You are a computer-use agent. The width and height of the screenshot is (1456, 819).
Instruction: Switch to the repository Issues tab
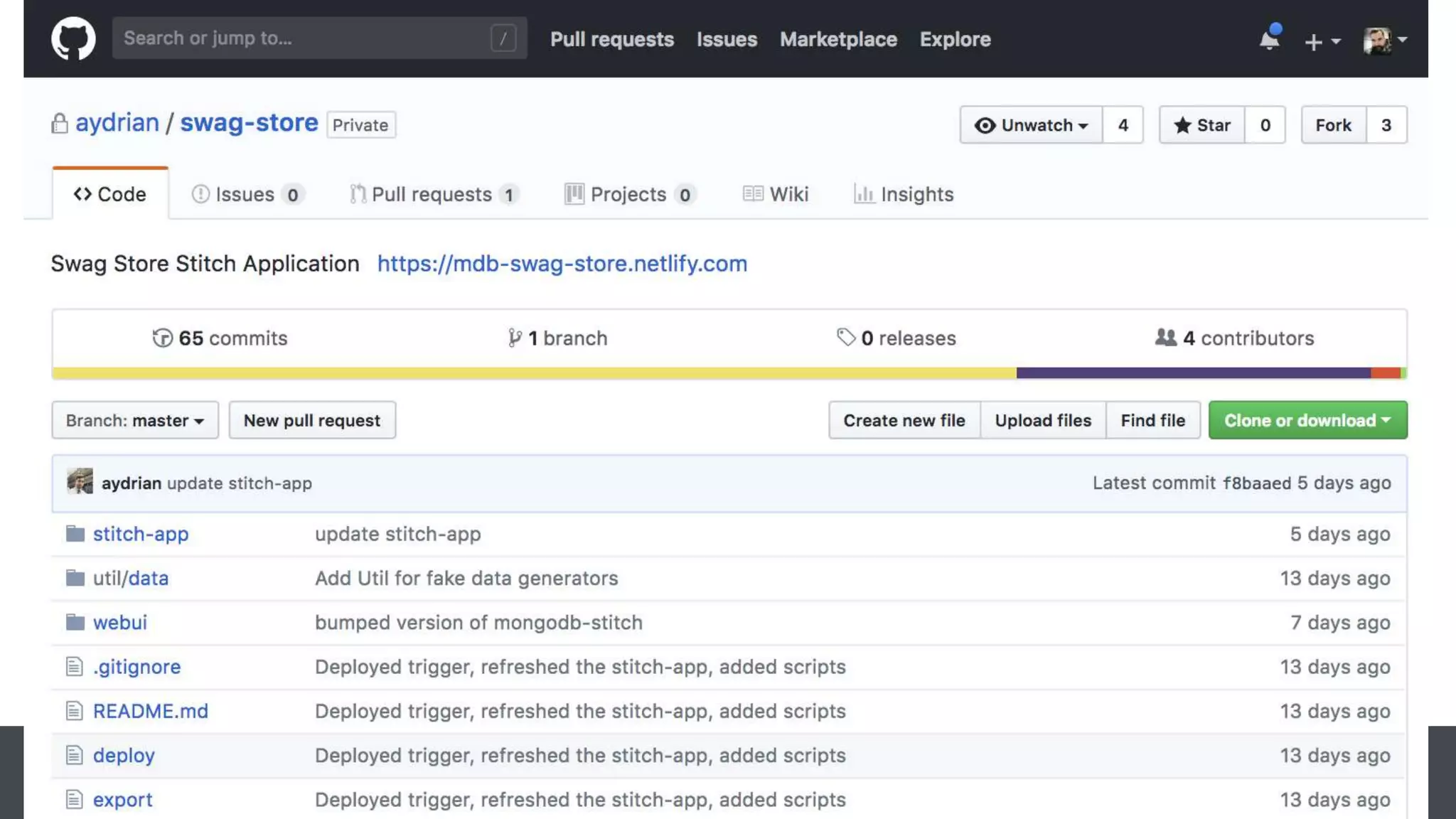click(248, 194)
